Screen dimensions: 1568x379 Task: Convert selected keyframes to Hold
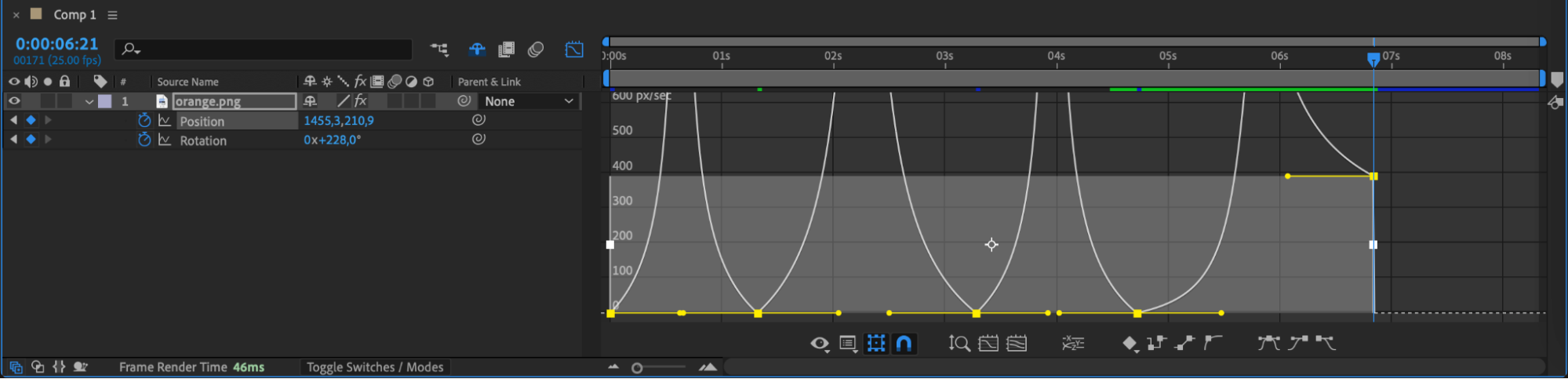point(1156,343)
